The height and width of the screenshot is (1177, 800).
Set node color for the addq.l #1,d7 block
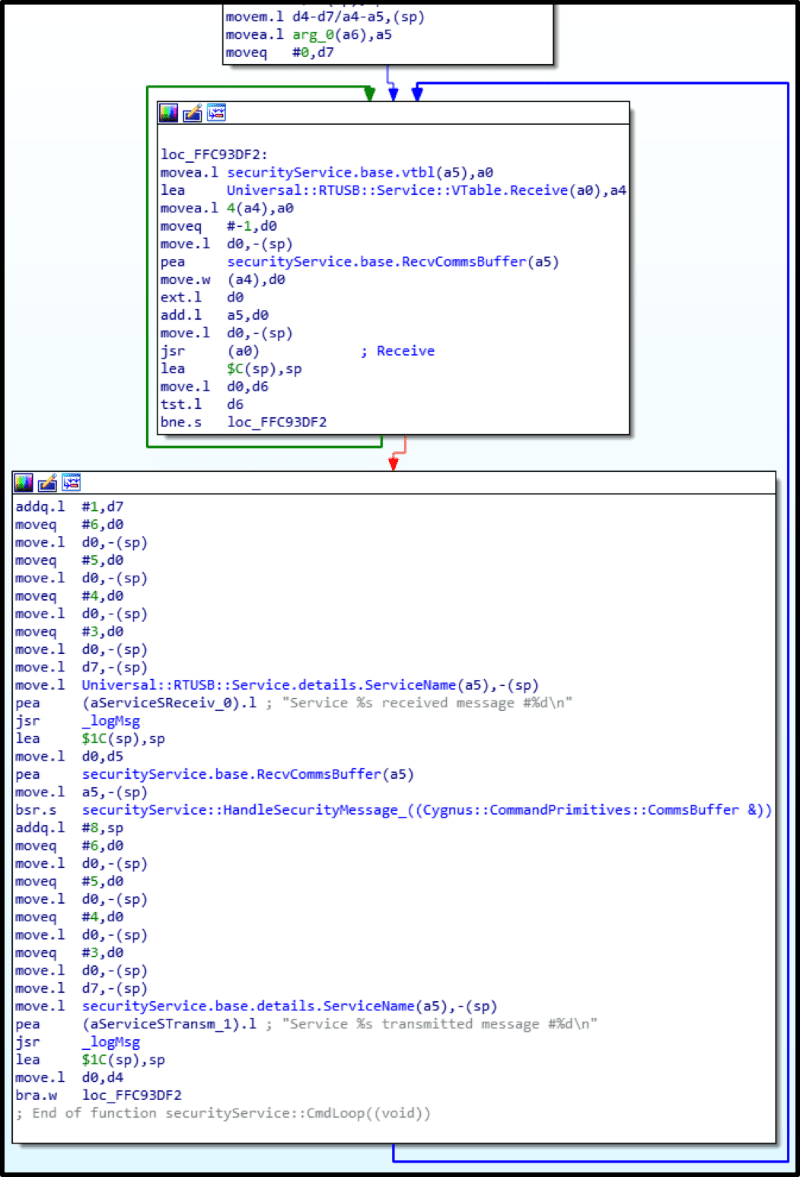point(24,483)
